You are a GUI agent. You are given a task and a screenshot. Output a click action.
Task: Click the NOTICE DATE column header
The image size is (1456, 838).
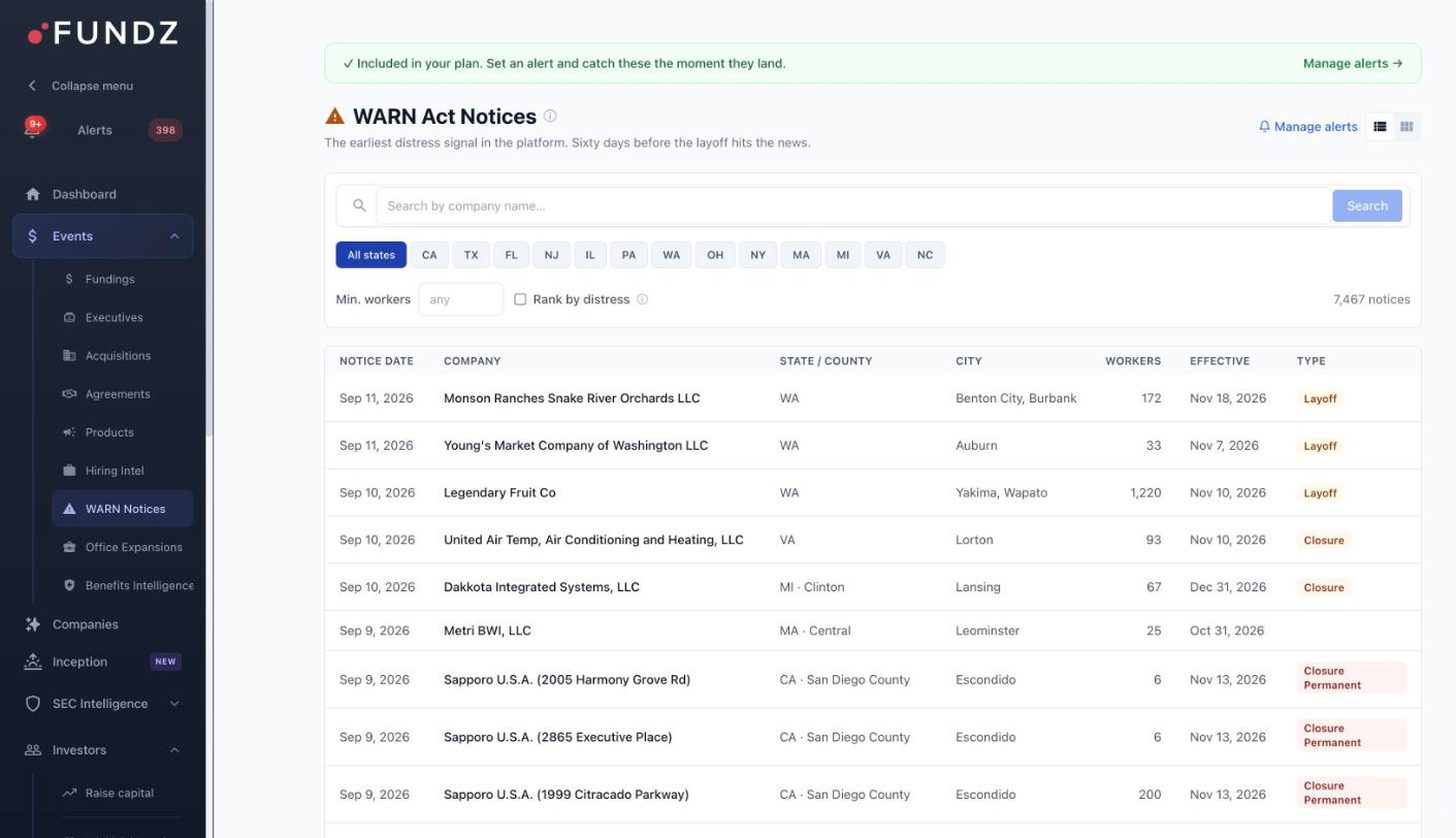pos(376,361)
